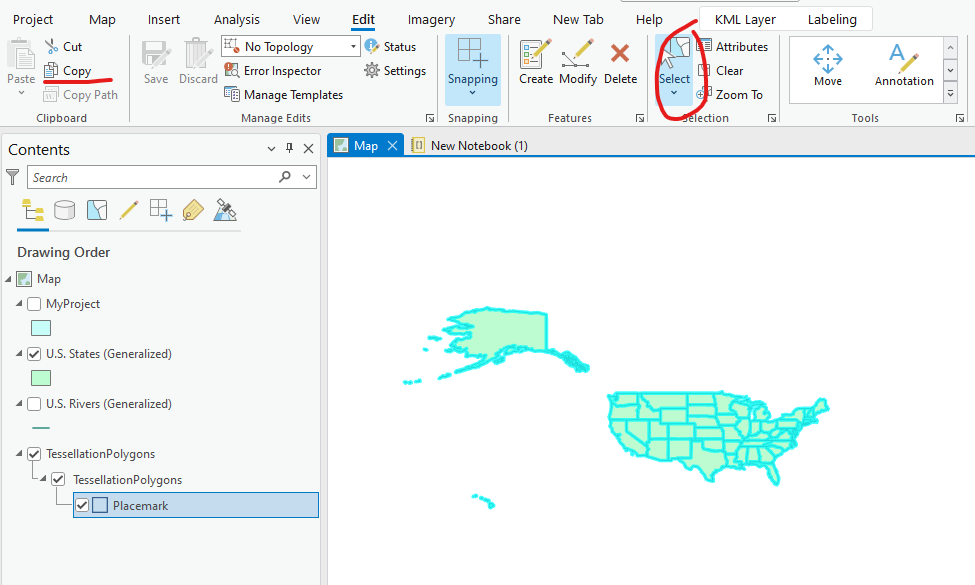The image size is (975, 585).
Task: Activate the Move tool
Action: click(x=827, y=63)
